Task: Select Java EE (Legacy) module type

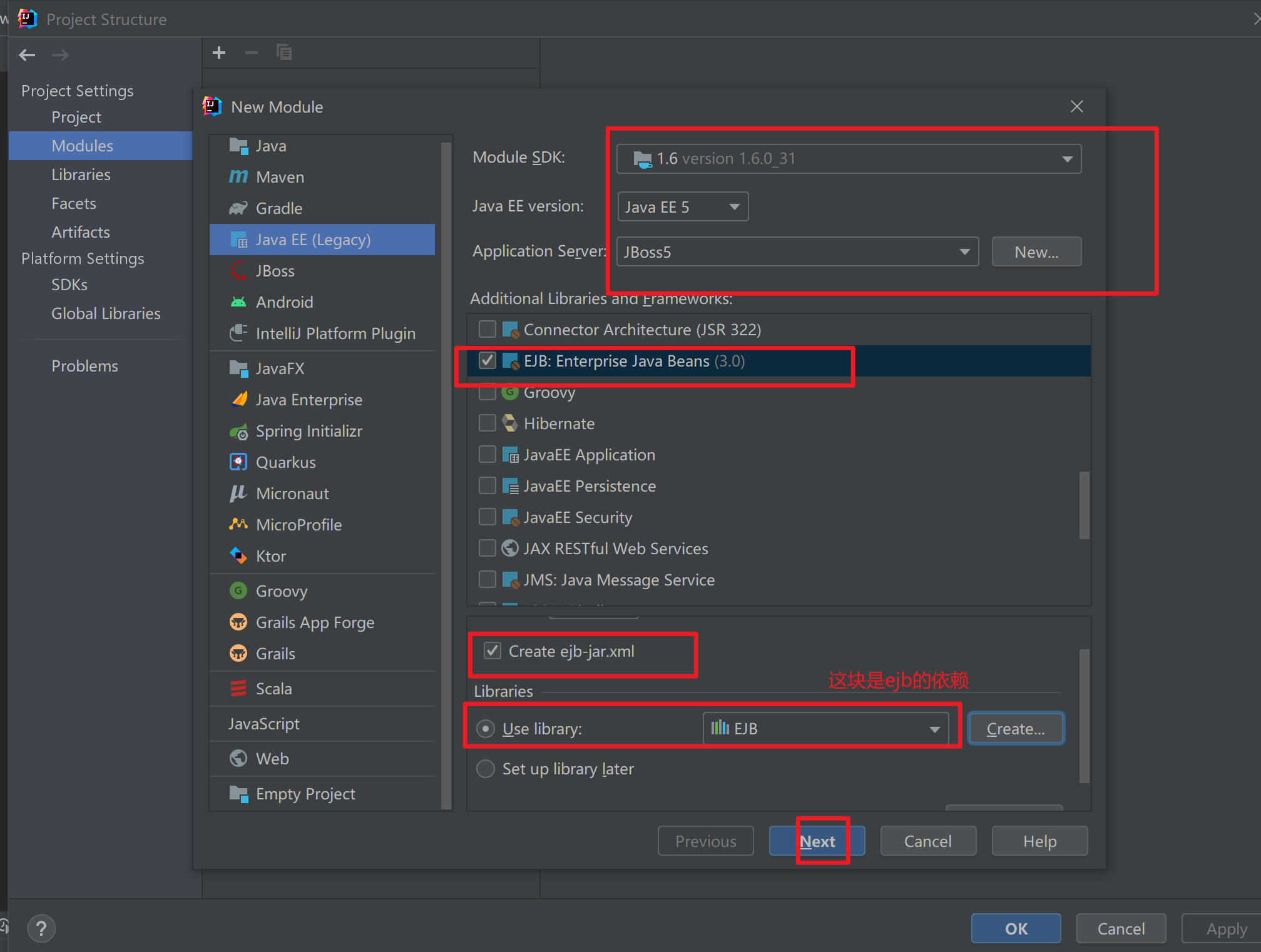Action: pyautogui.click(x=322, y=240)
